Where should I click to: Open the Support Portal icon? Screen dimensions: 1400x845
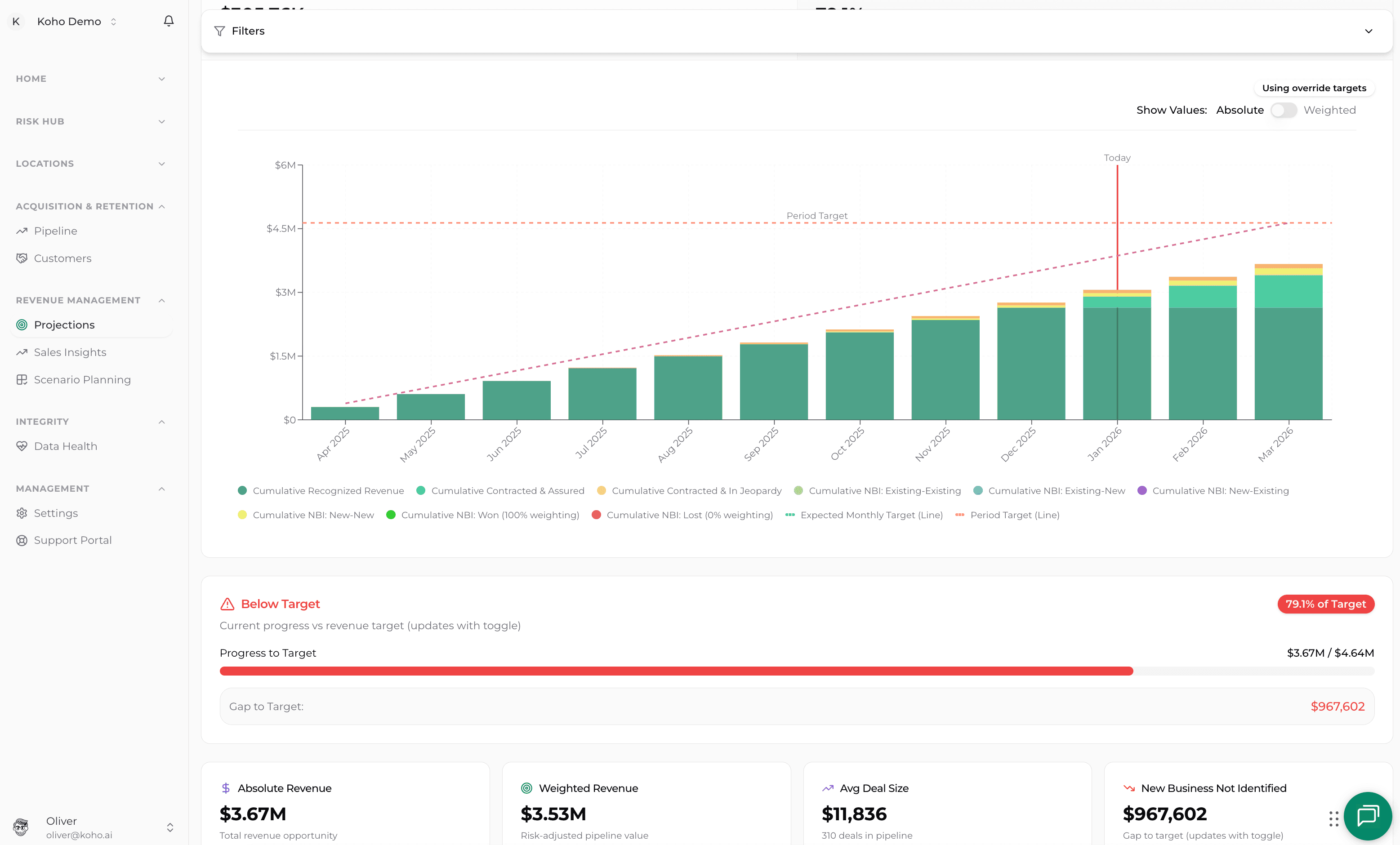tap(22, 540)
